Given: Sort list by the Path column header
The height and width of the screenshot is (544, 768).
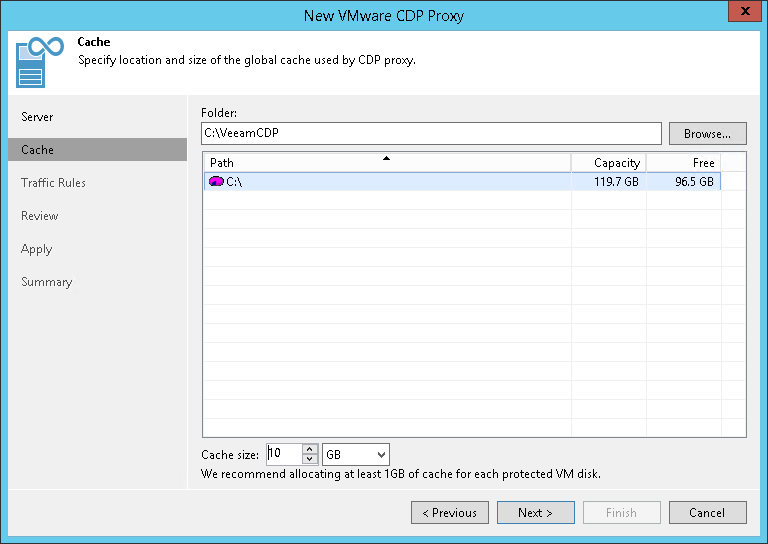Looking at the screenshot, I should [387, 163].
